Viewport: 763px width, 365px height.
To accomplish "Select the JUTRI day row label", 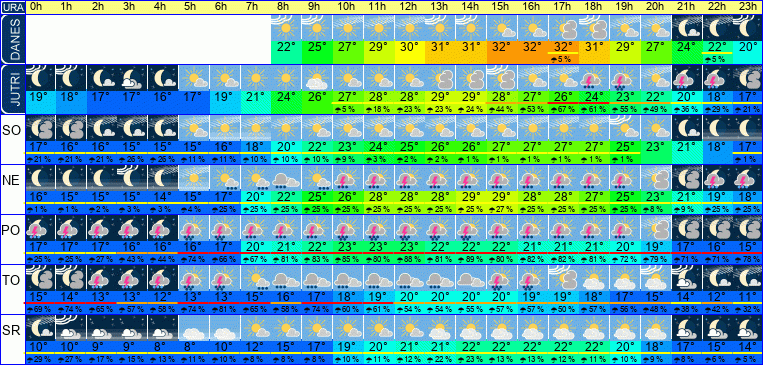I will click(x=12, y=89).
